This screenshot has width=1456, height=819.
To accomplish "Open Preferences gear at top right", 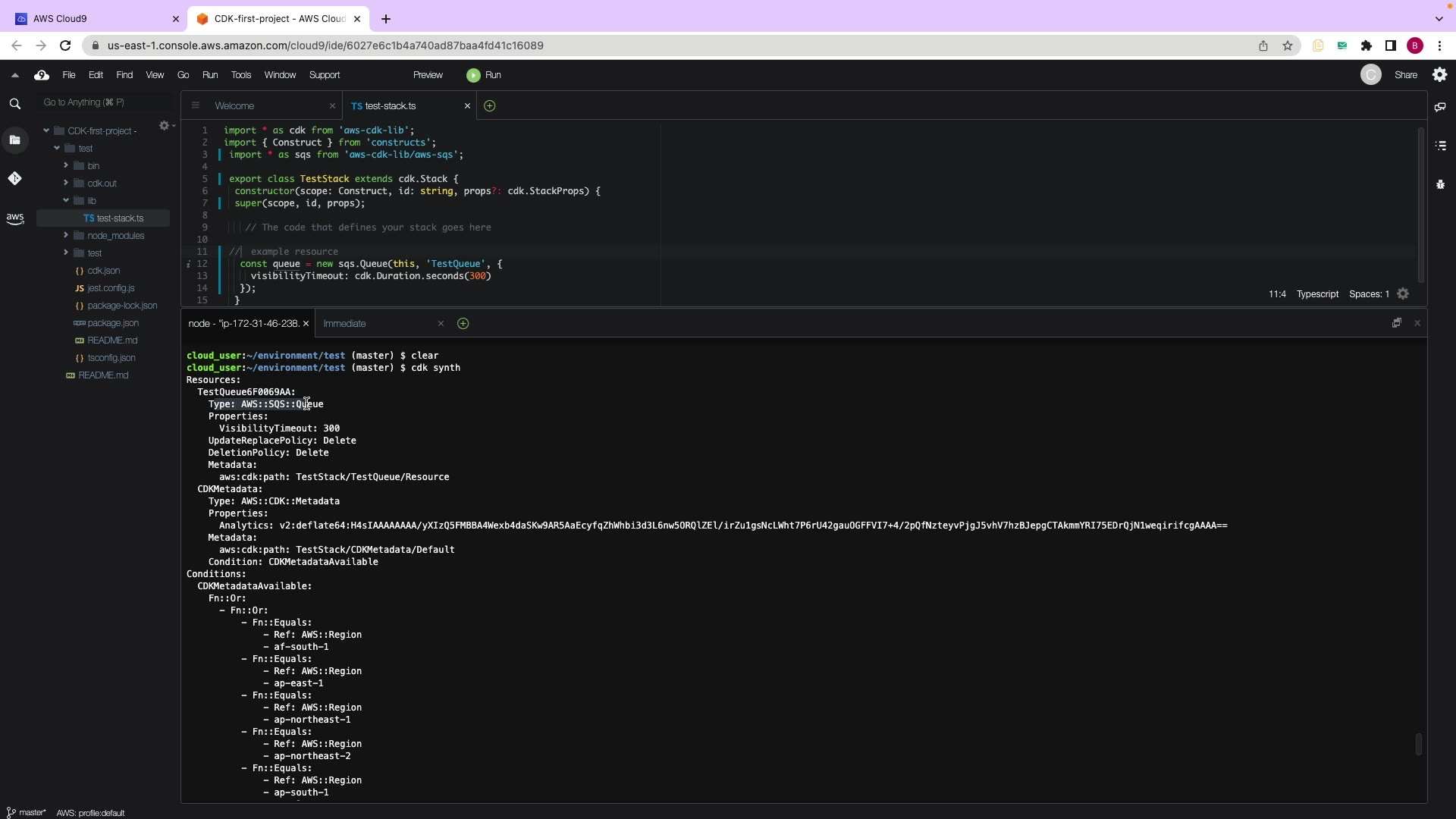I will [1439, 75].
